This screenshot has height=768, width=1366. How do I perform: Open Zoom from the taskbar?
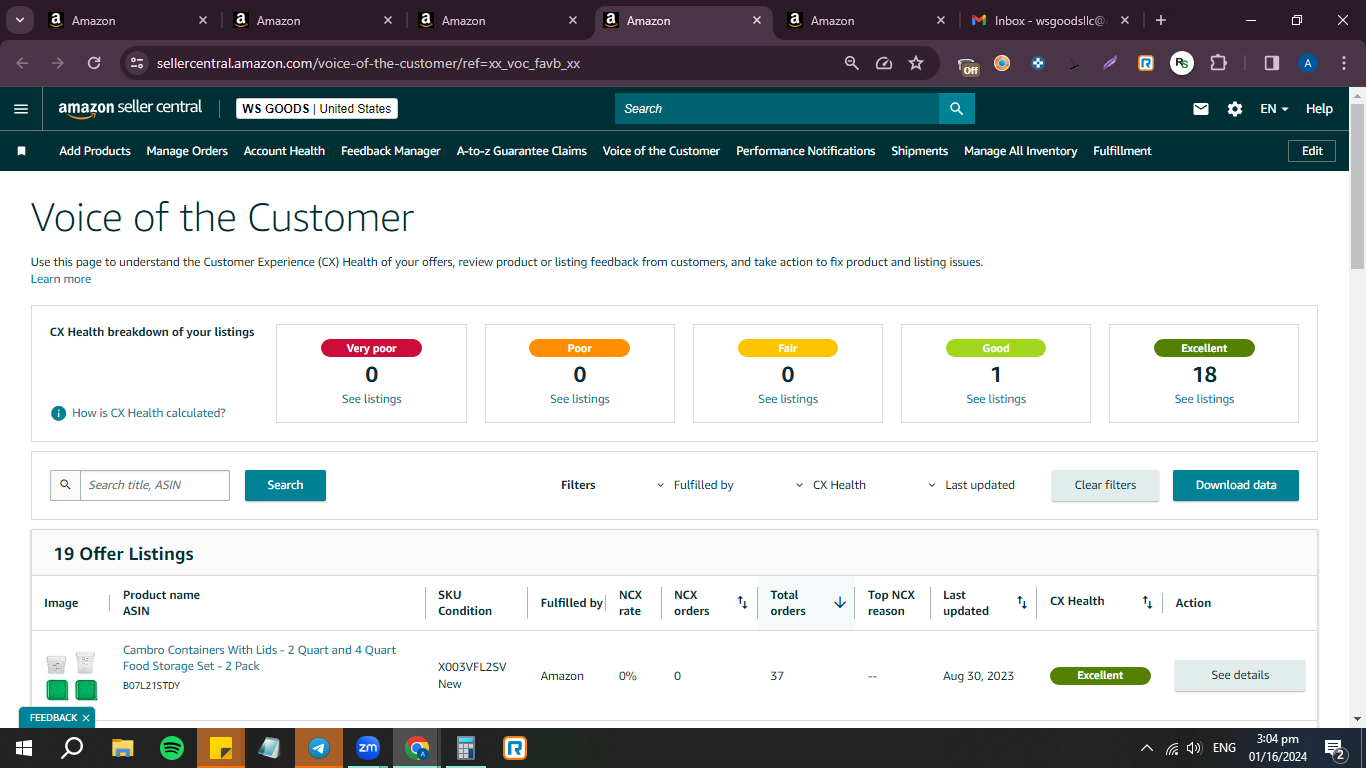368,747
